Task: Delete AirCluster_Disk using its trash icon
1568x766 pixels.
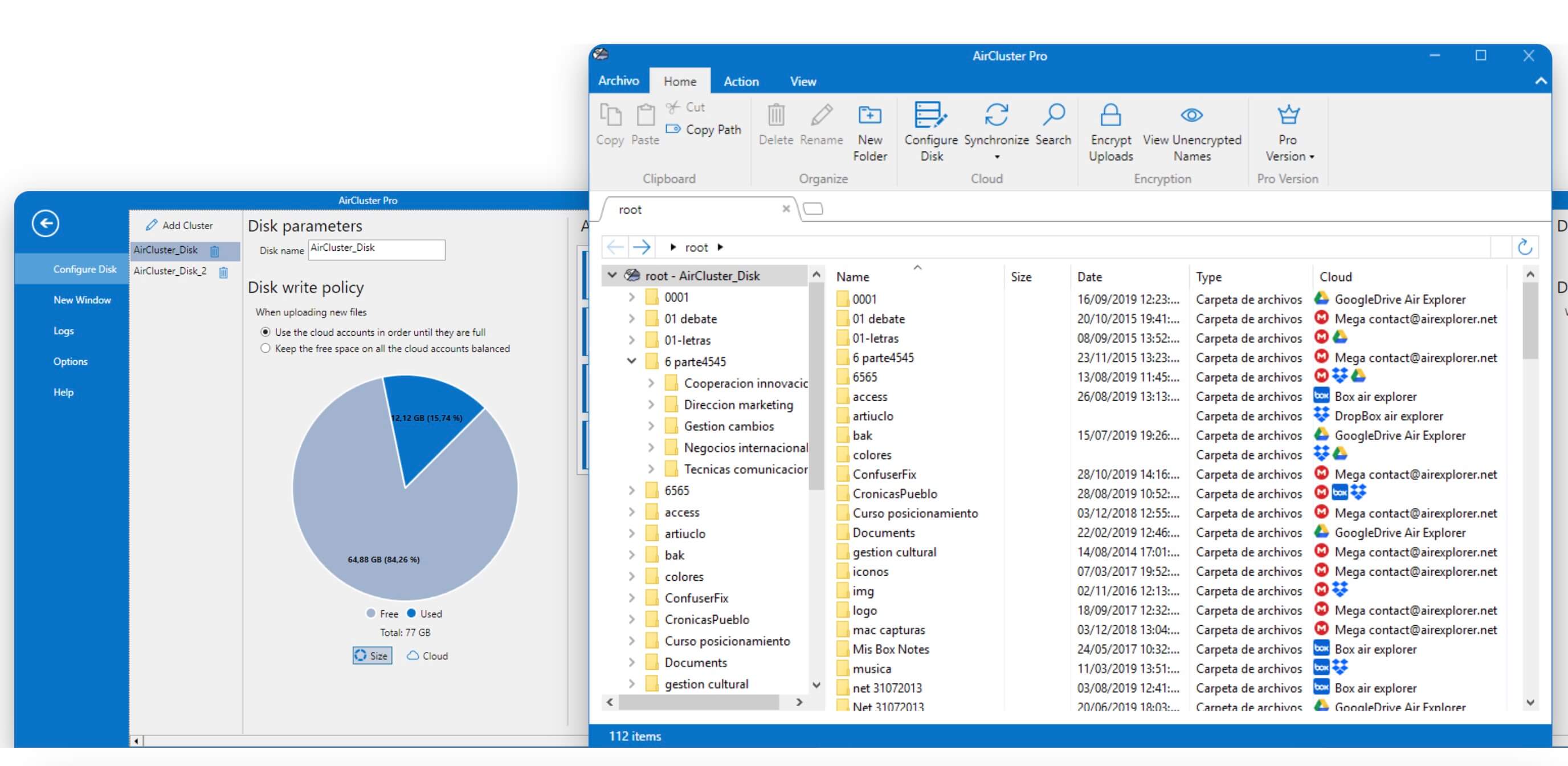Action: tap(214, 251)
